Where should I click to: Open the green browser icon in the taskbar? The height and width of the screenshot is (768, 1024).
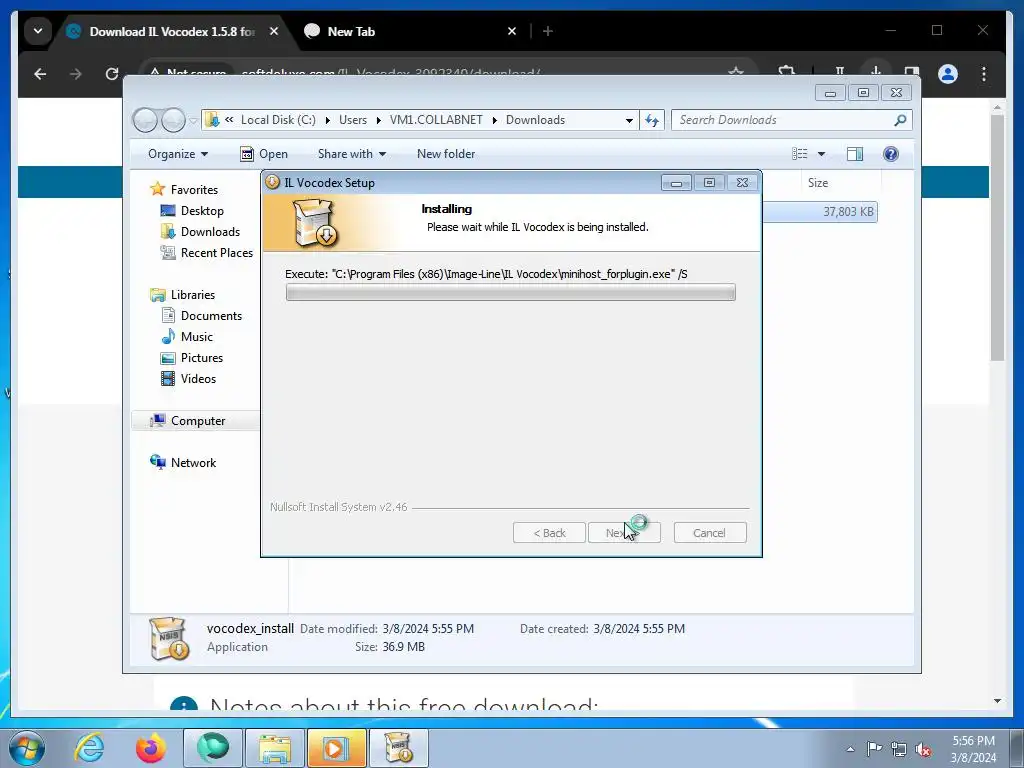(x=213, y=748)
